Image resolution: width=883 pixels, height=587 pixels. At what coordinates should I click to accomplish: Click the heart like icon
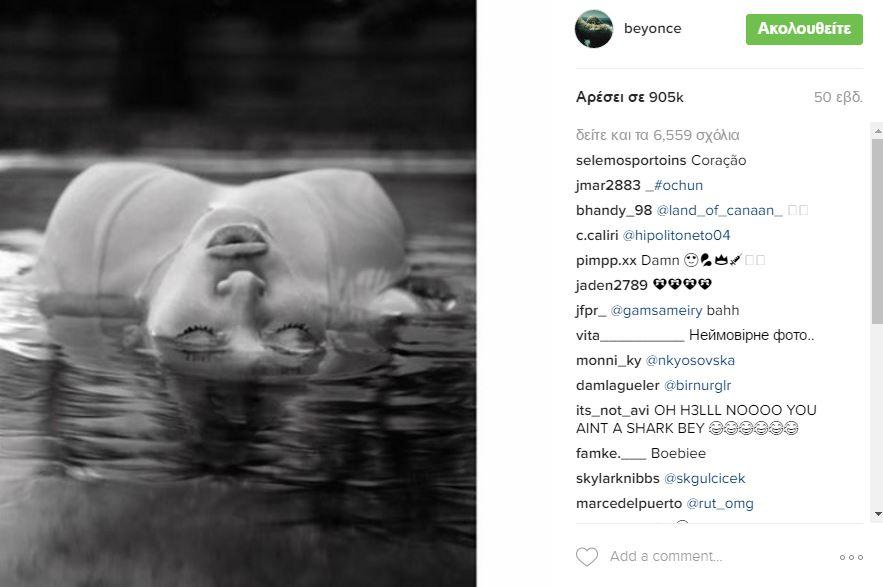pyautogui.click(x=587, y=557)
